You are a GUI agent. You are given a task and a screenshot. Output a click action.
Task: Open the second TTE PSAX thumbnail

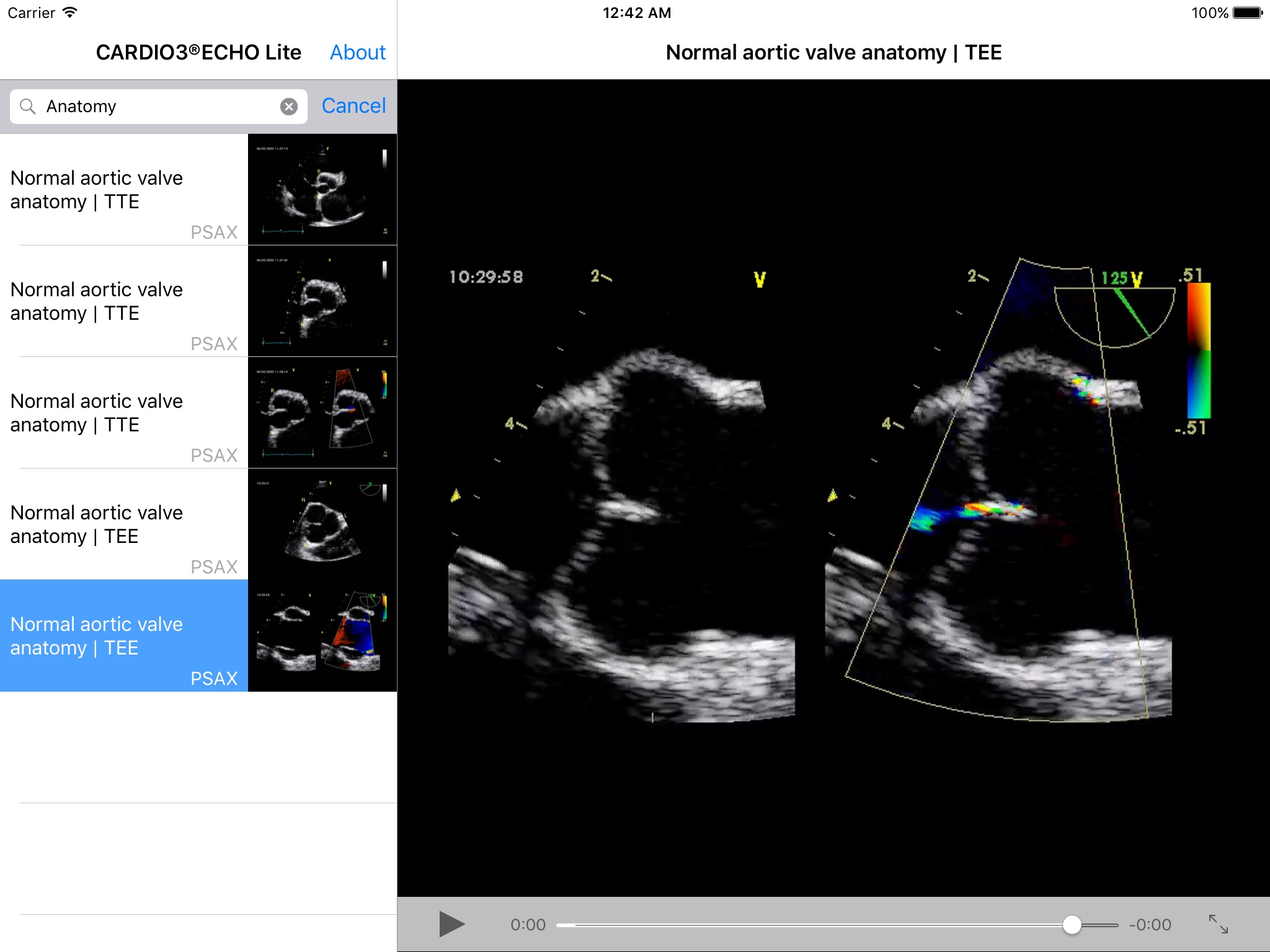click(x=322, y=301)
